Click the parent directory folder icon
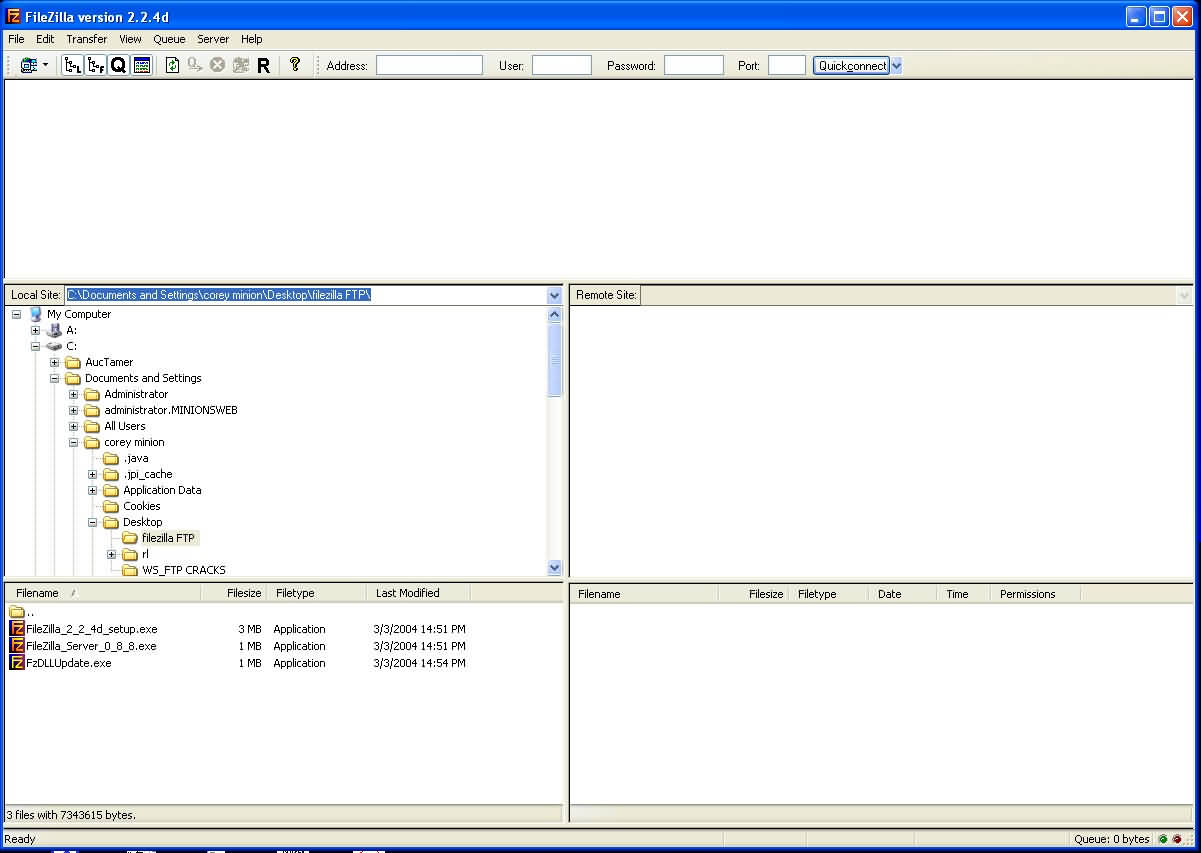The height and width of the screenshot is (853, 1201). pos(17,612)
